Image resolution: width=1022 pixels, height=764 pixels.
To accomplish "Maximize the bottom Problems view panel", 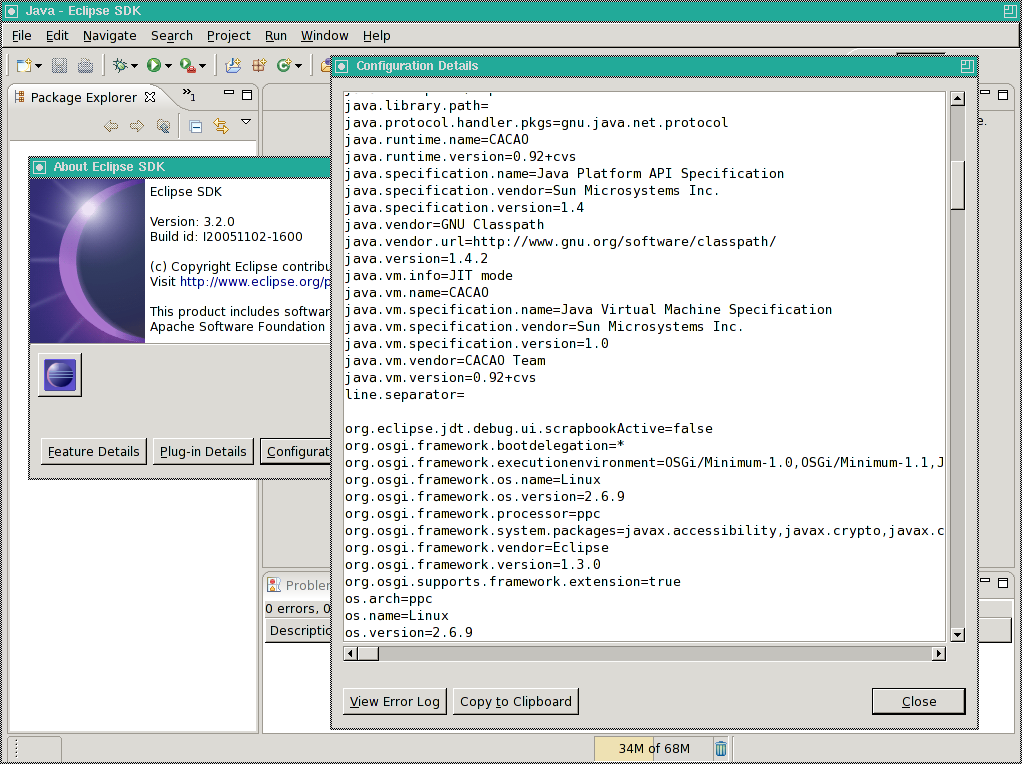I will coord(1003,582).
